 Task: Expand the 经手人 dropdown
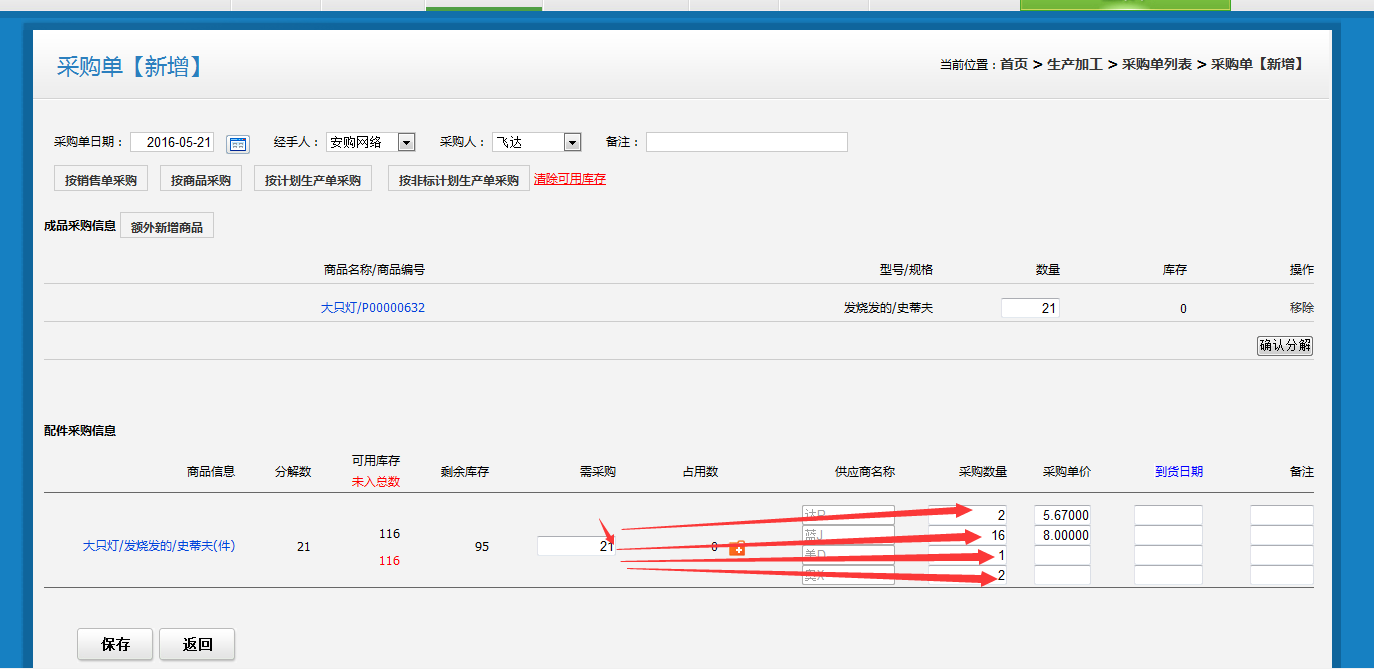[406, 142]
